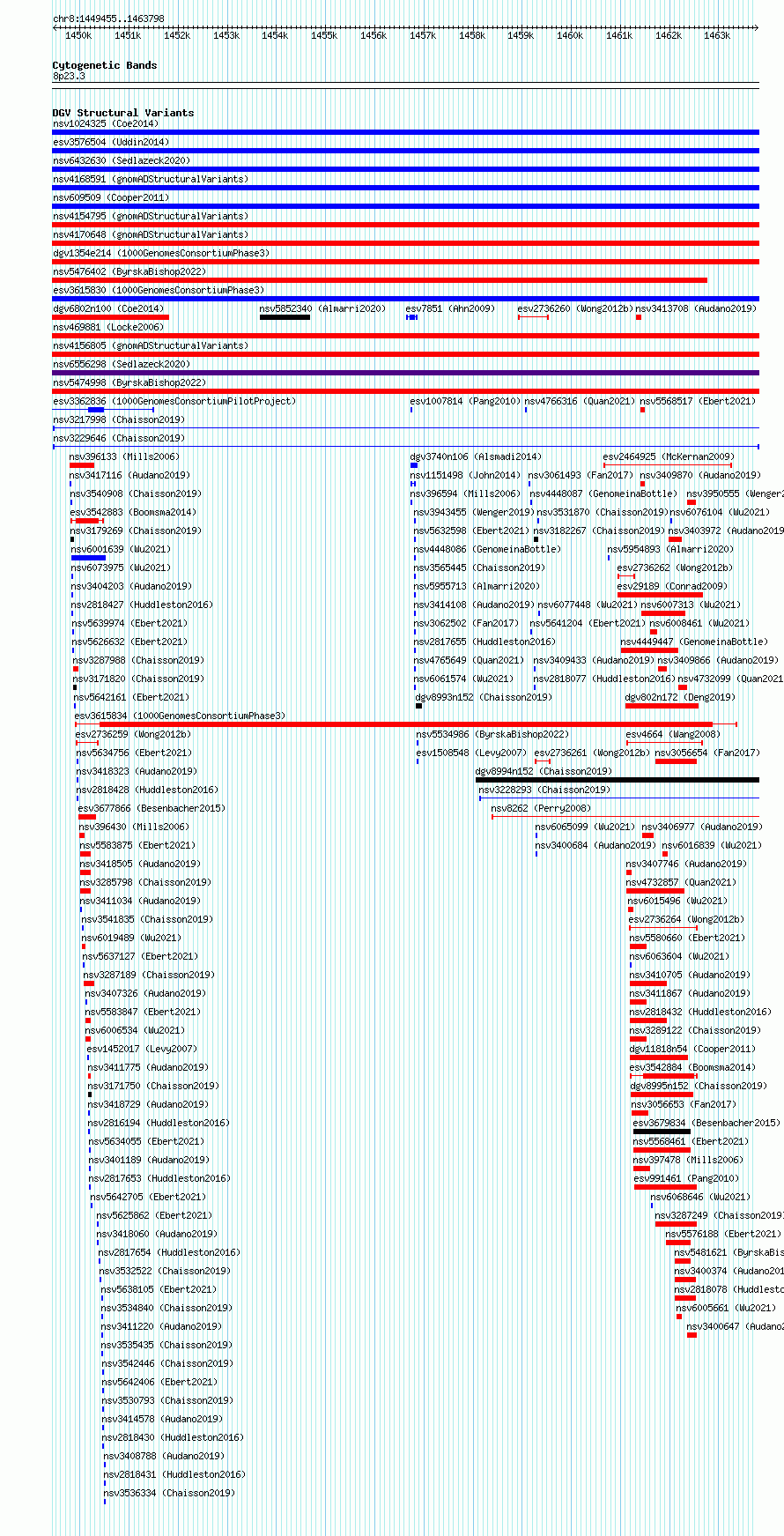The width and height of the screenshot is (784, 1536).
Task: Click the purple bar of nsv6556298 (Sedlazeck2020)
Action: [x=405, y=373]
